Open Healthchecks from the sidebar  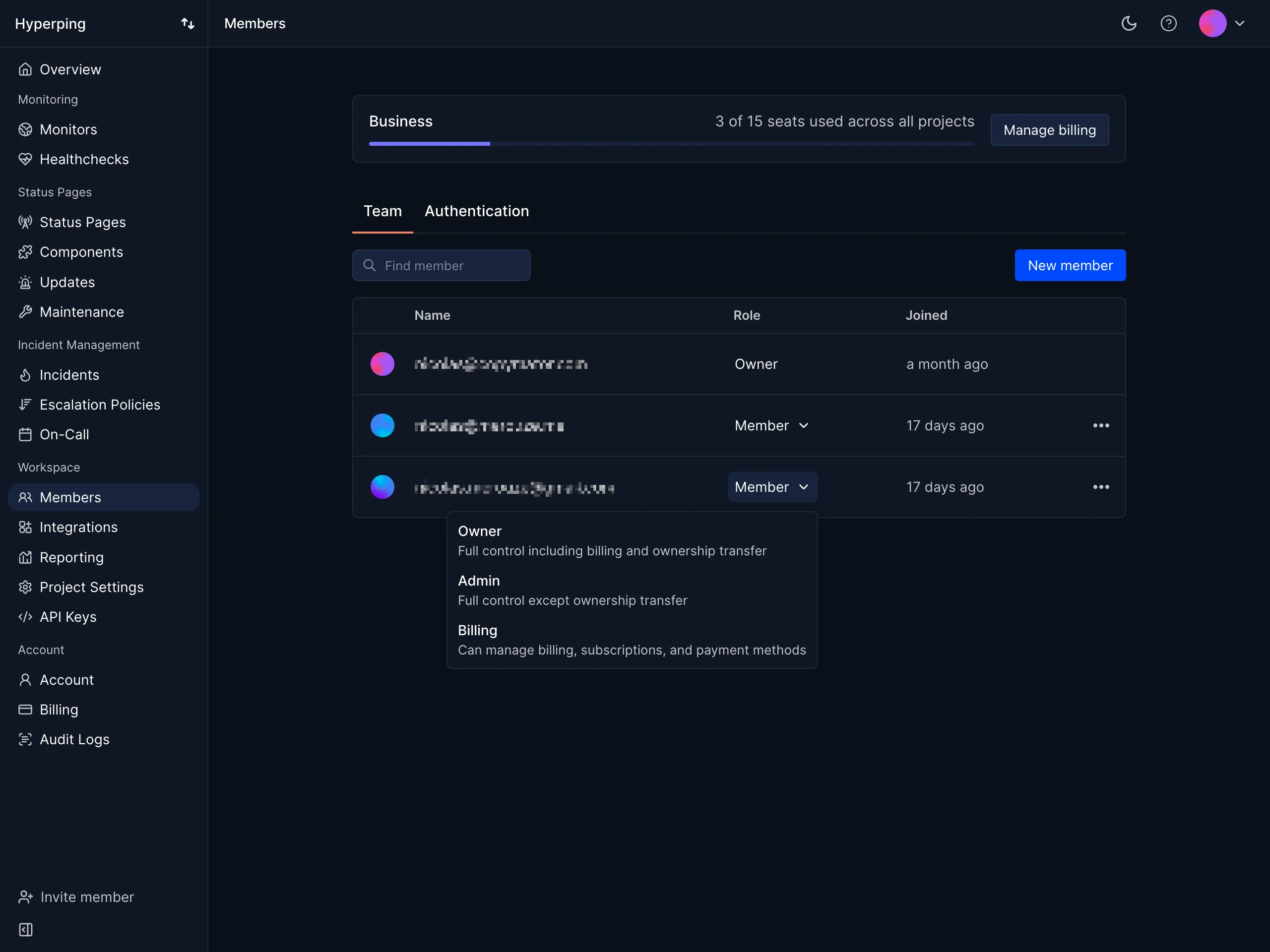103,159
